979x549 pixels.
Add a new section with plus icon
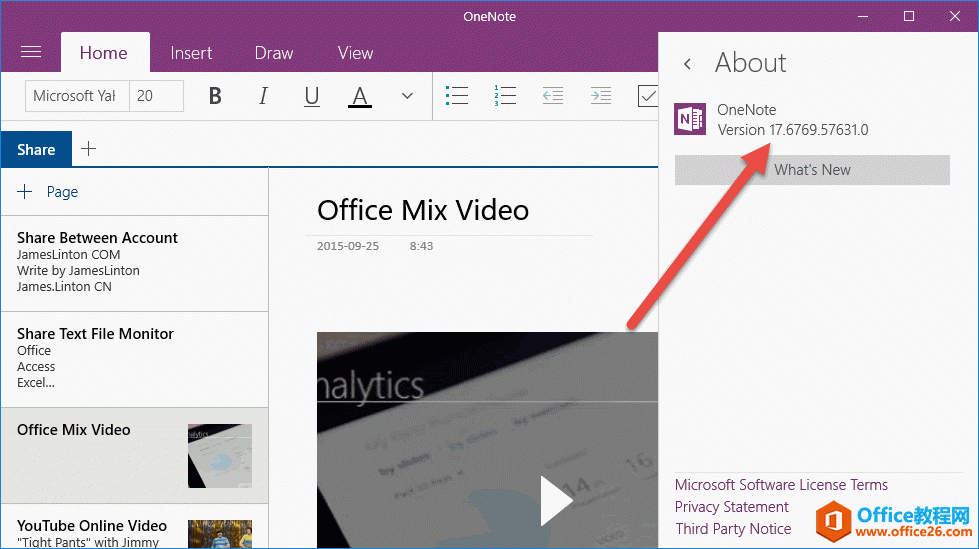point(89,149)
